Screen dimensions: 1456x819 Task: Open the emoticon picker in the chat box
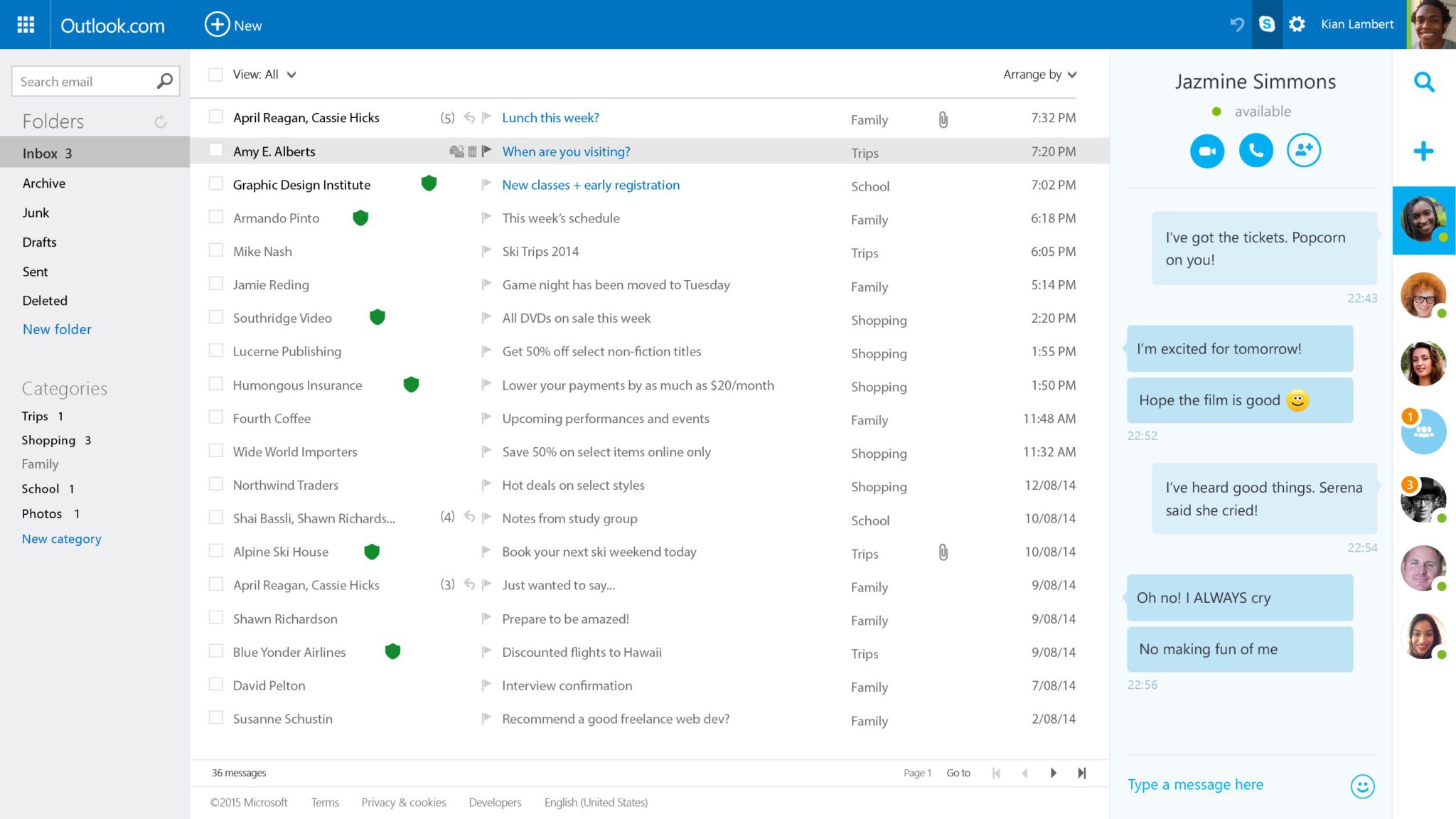(1361, 786)
